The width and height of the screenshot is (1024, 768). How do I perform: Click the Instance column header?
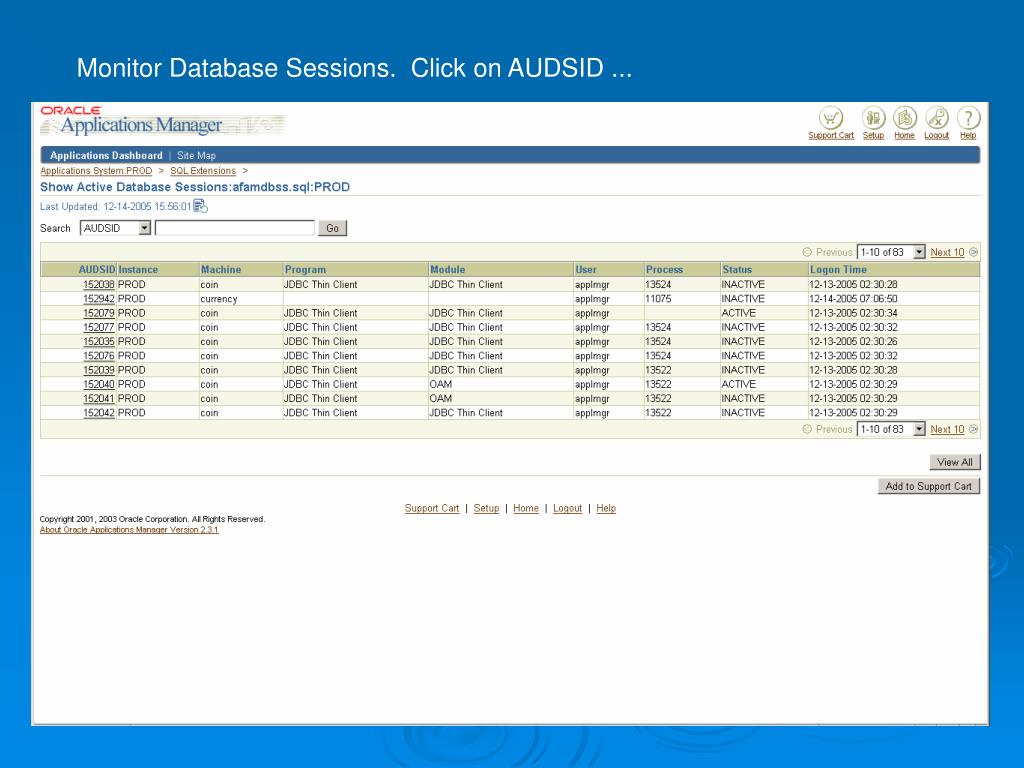[138, 270]
